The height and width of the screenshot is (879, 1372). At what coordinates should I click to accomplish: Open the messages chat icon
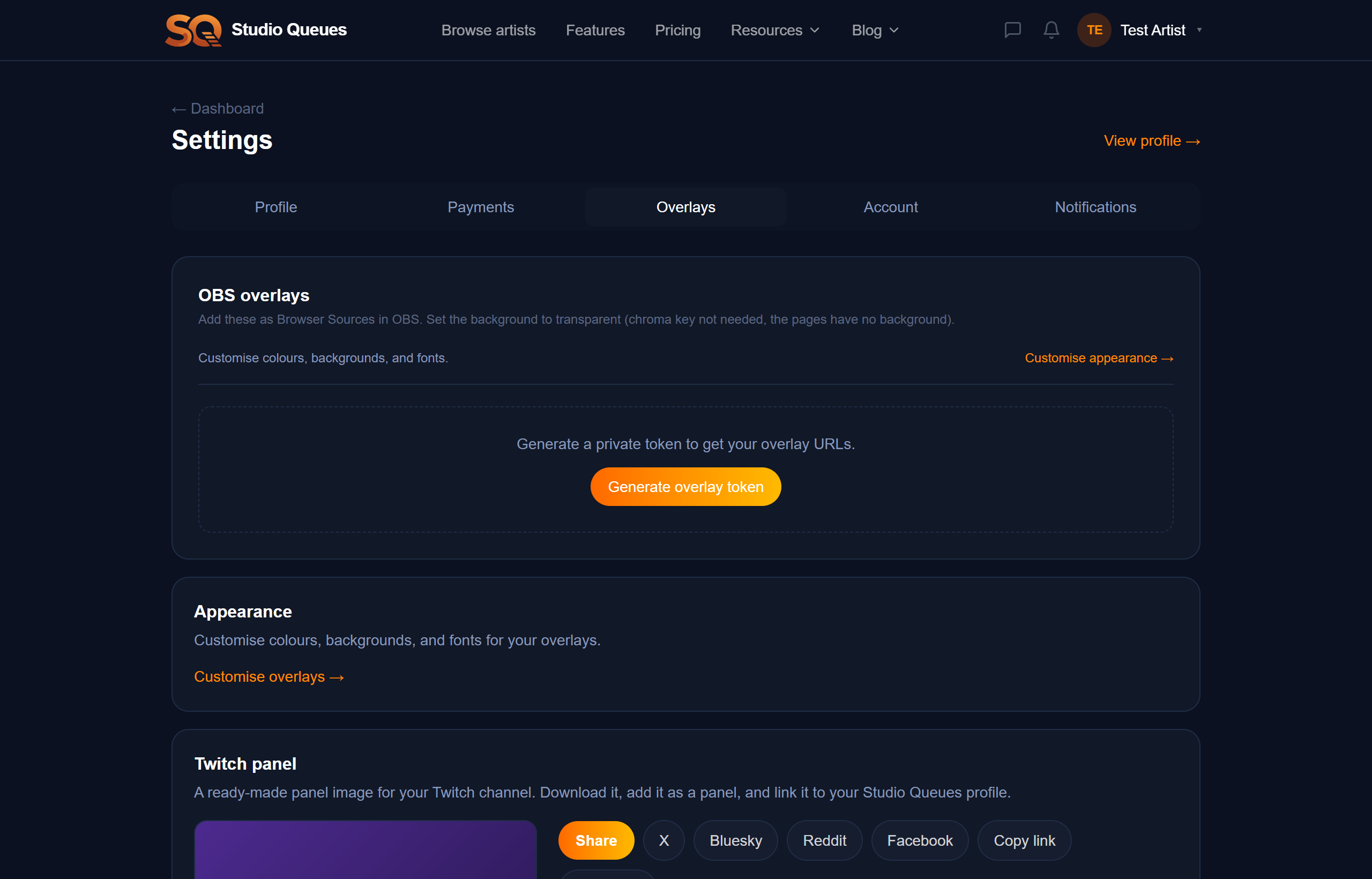(1012, 29)
